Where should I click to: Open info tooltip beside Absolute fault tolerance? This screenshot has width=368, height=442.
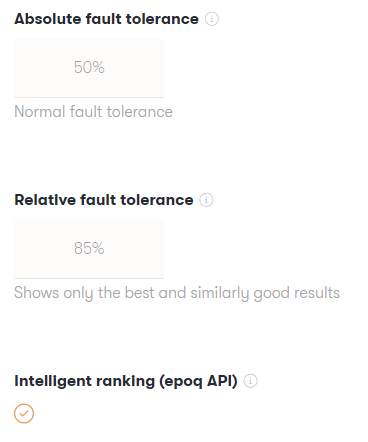click(x=212, y=19)
